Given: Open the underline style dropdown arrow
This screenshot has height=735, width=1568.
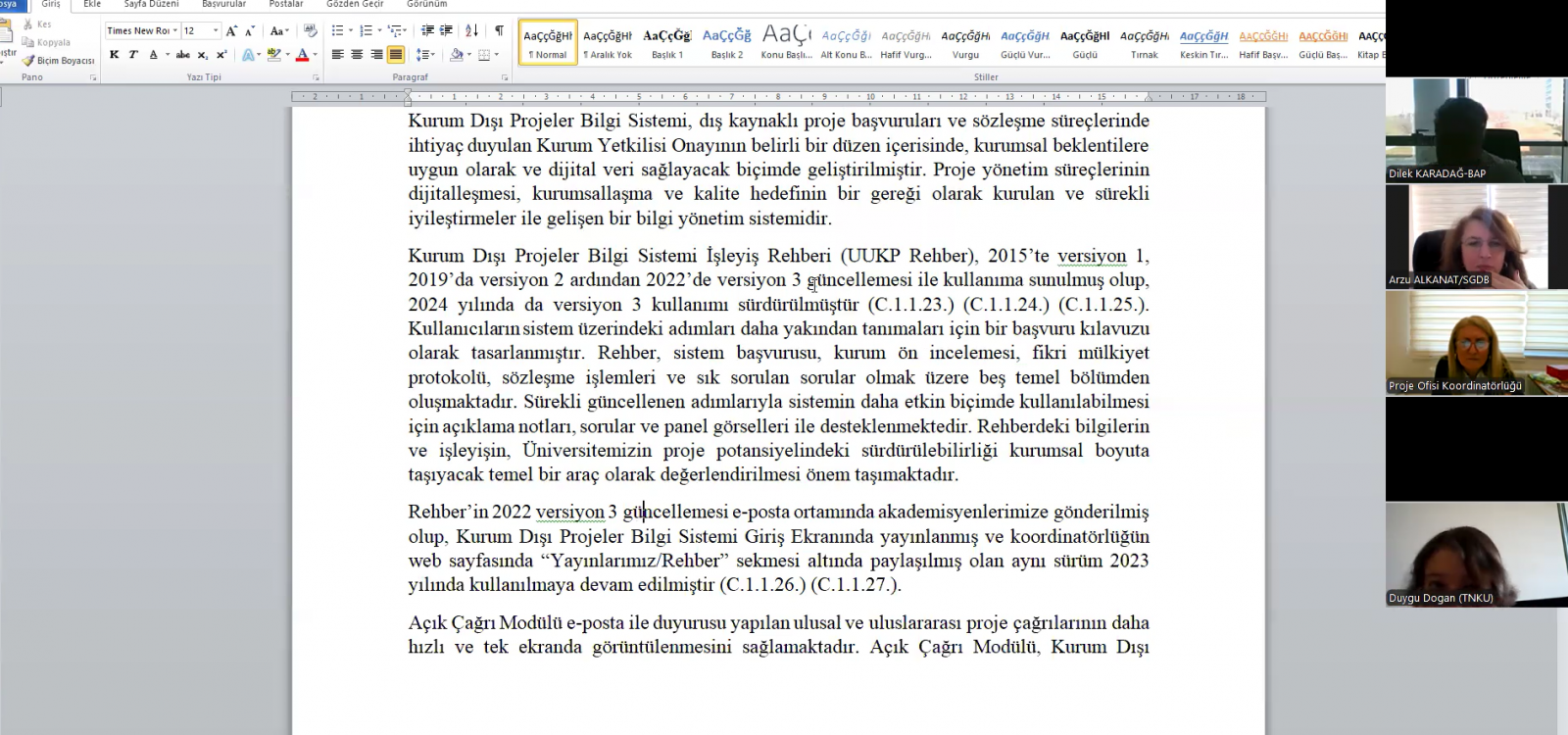Looking at the screenshot, I should coord(167,55).
